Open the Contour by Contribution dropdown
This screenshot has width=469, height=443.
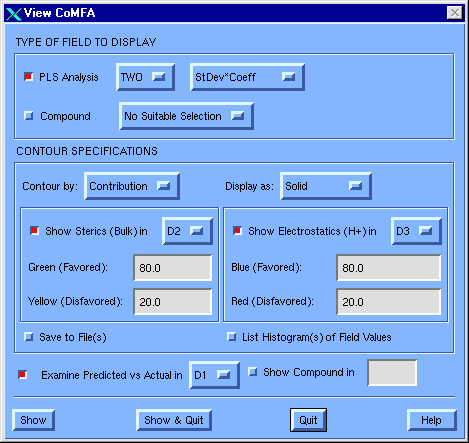click(x=132, y=186)
